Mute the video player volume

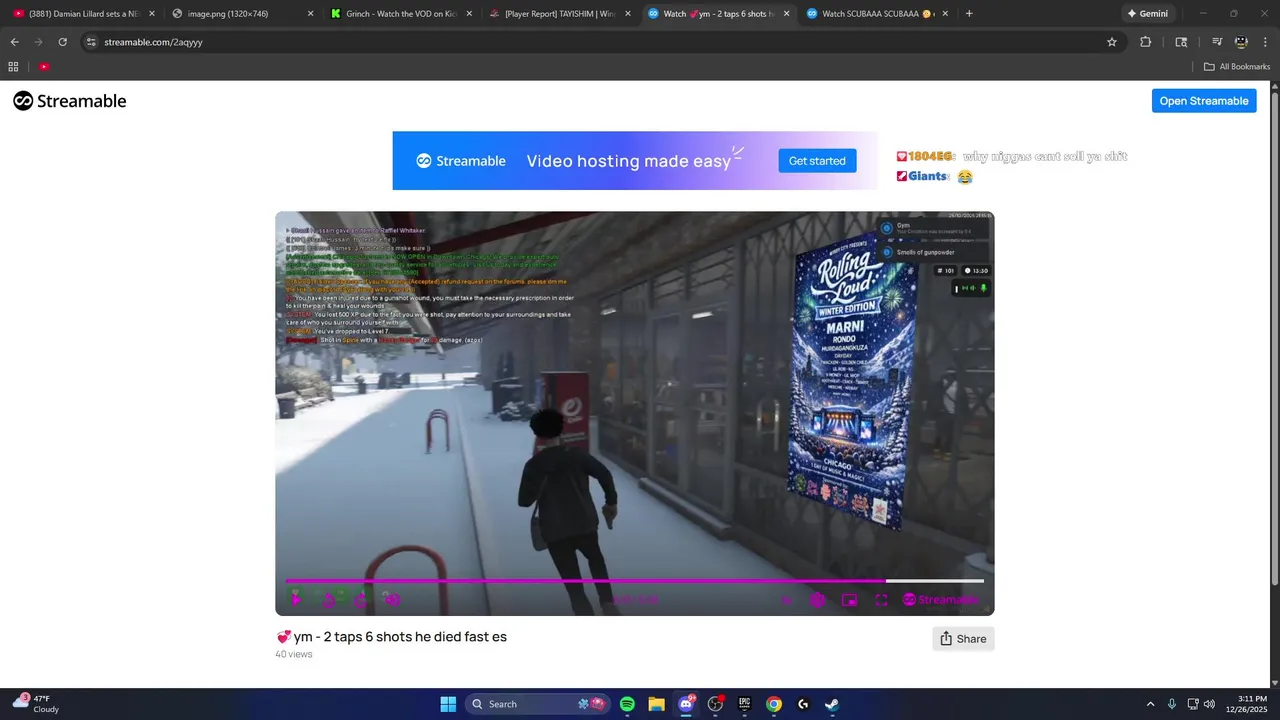(x=393, y=600)
